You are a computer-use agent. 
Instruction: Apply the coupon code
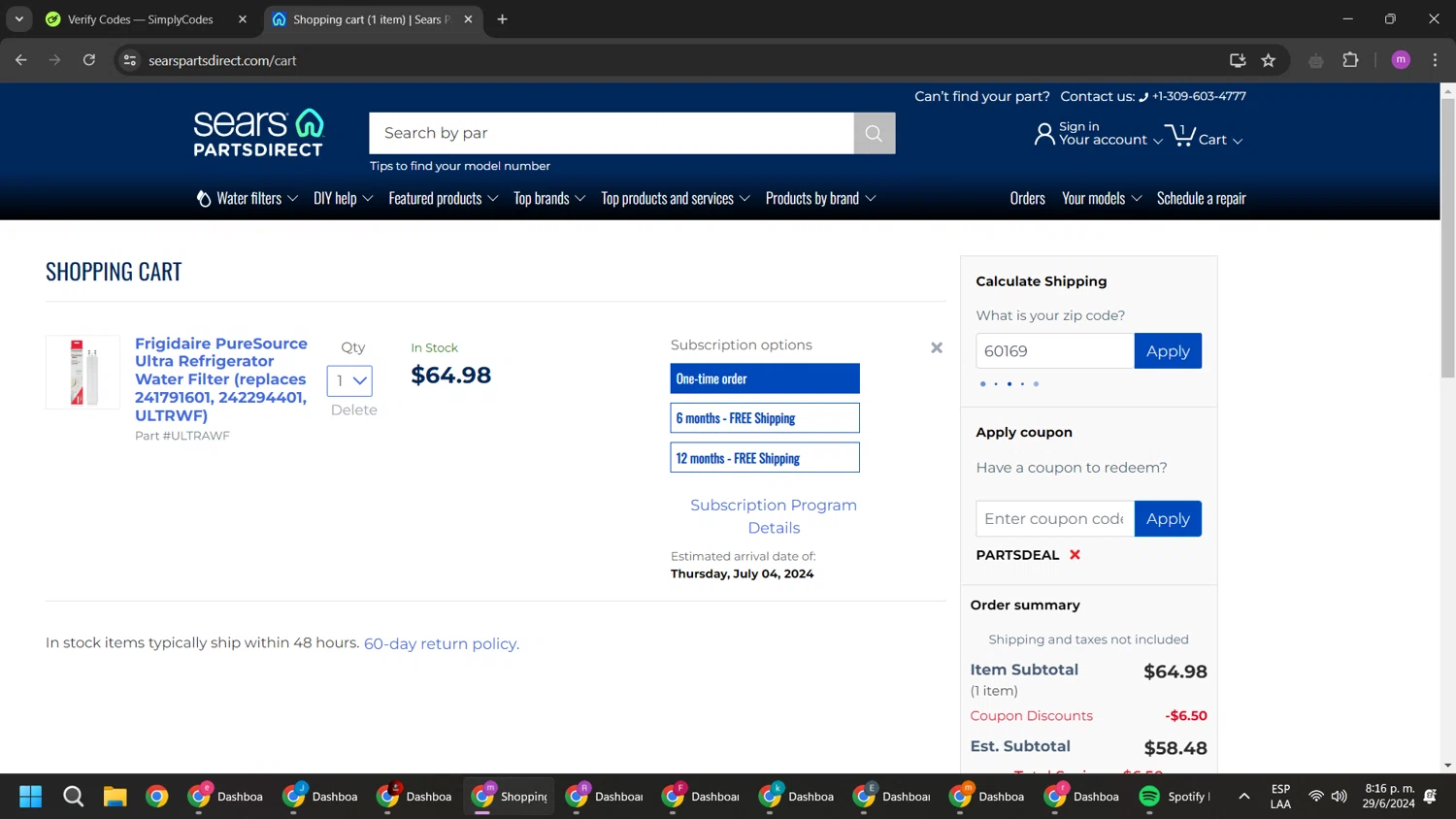coord(1168,519)
